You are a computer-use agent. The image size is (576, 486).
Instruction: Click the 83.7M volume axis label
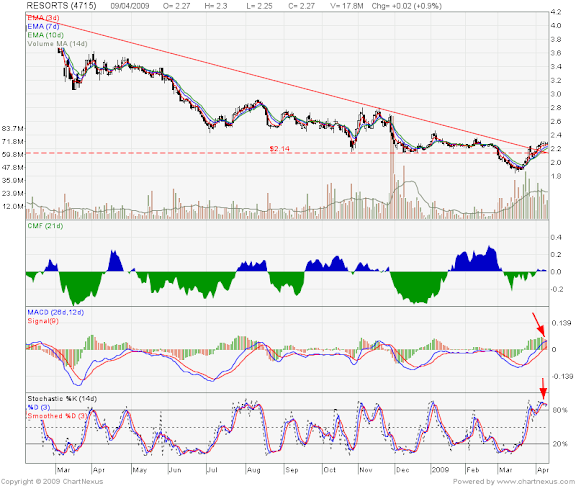click(13, 129)
